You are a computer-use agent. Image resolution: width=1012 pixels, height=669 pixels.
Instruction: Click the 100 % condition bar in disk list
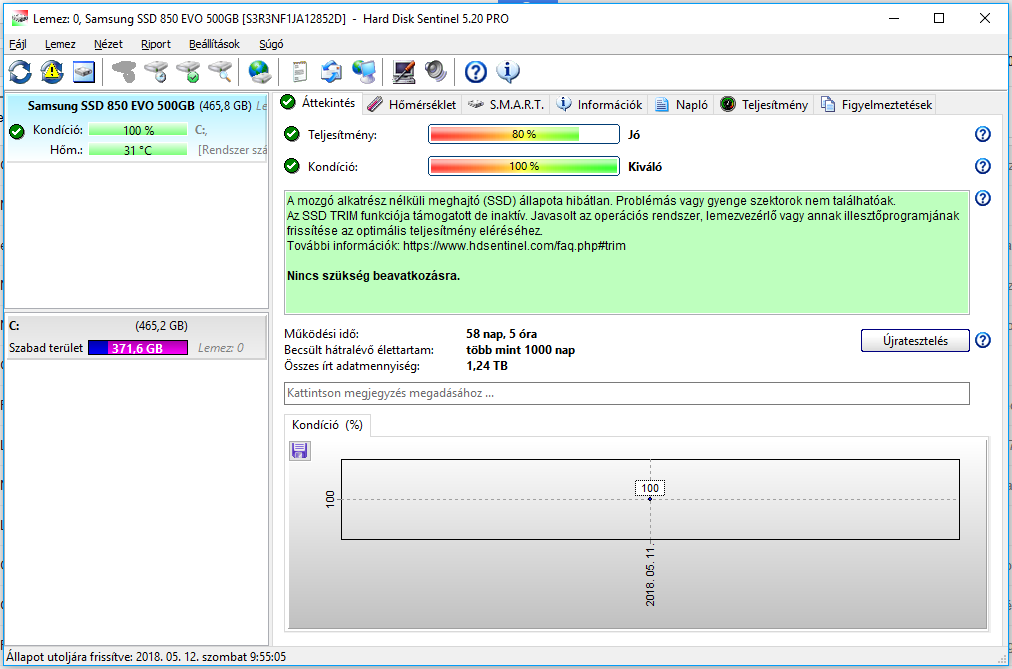[138, 130]
